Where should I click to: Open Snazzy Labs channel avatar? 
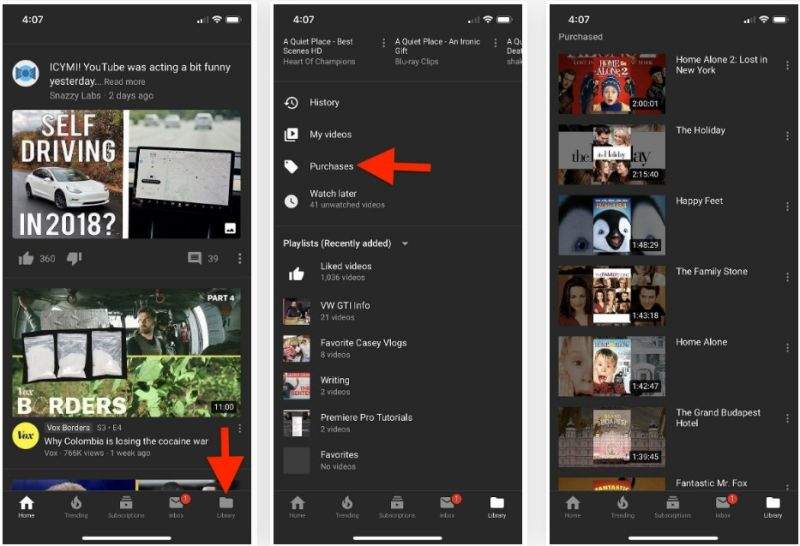click(x=26, y=74)
